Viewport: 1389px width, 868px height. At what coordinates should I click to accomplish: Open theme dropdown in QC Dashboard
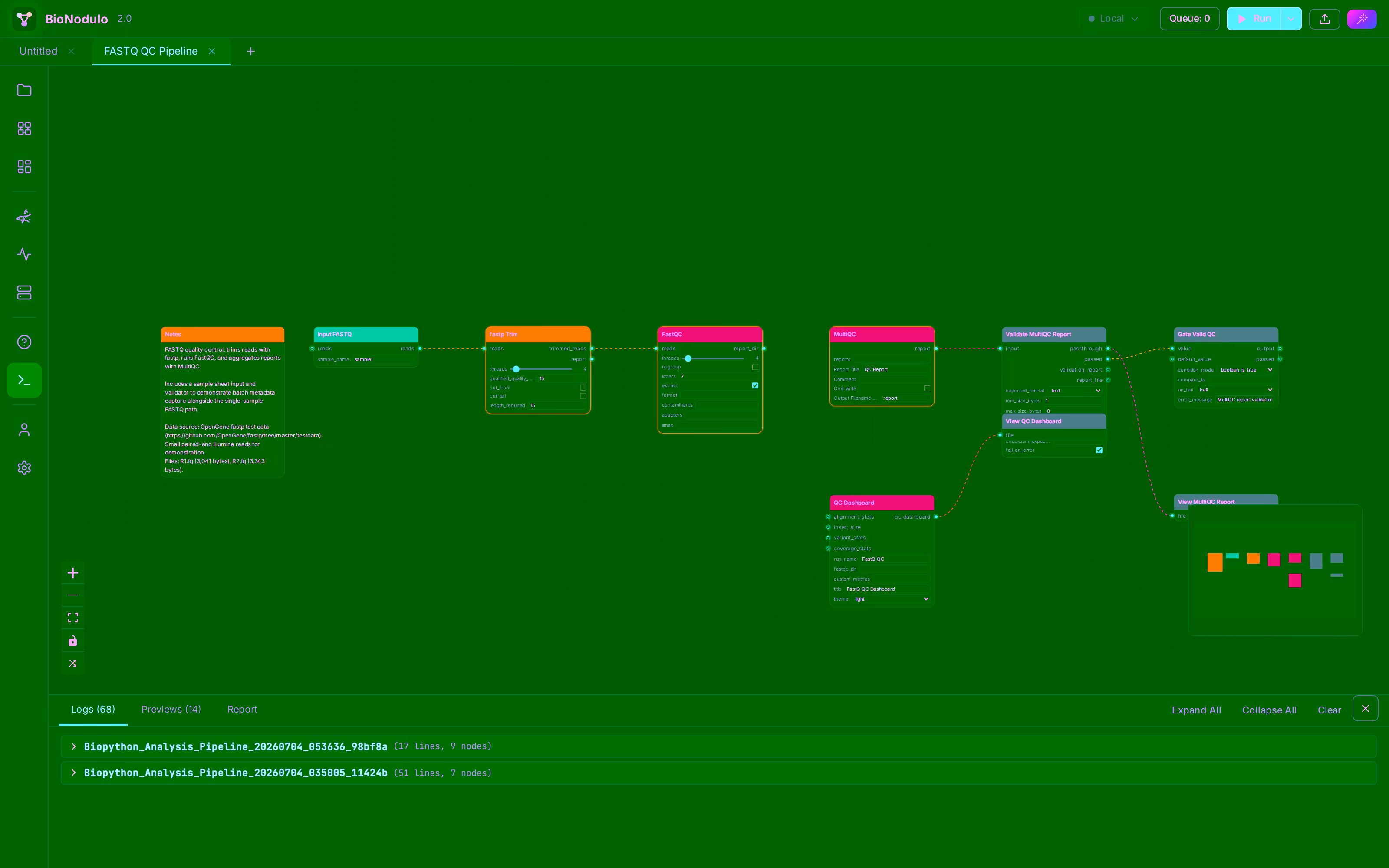pos(891,599)
